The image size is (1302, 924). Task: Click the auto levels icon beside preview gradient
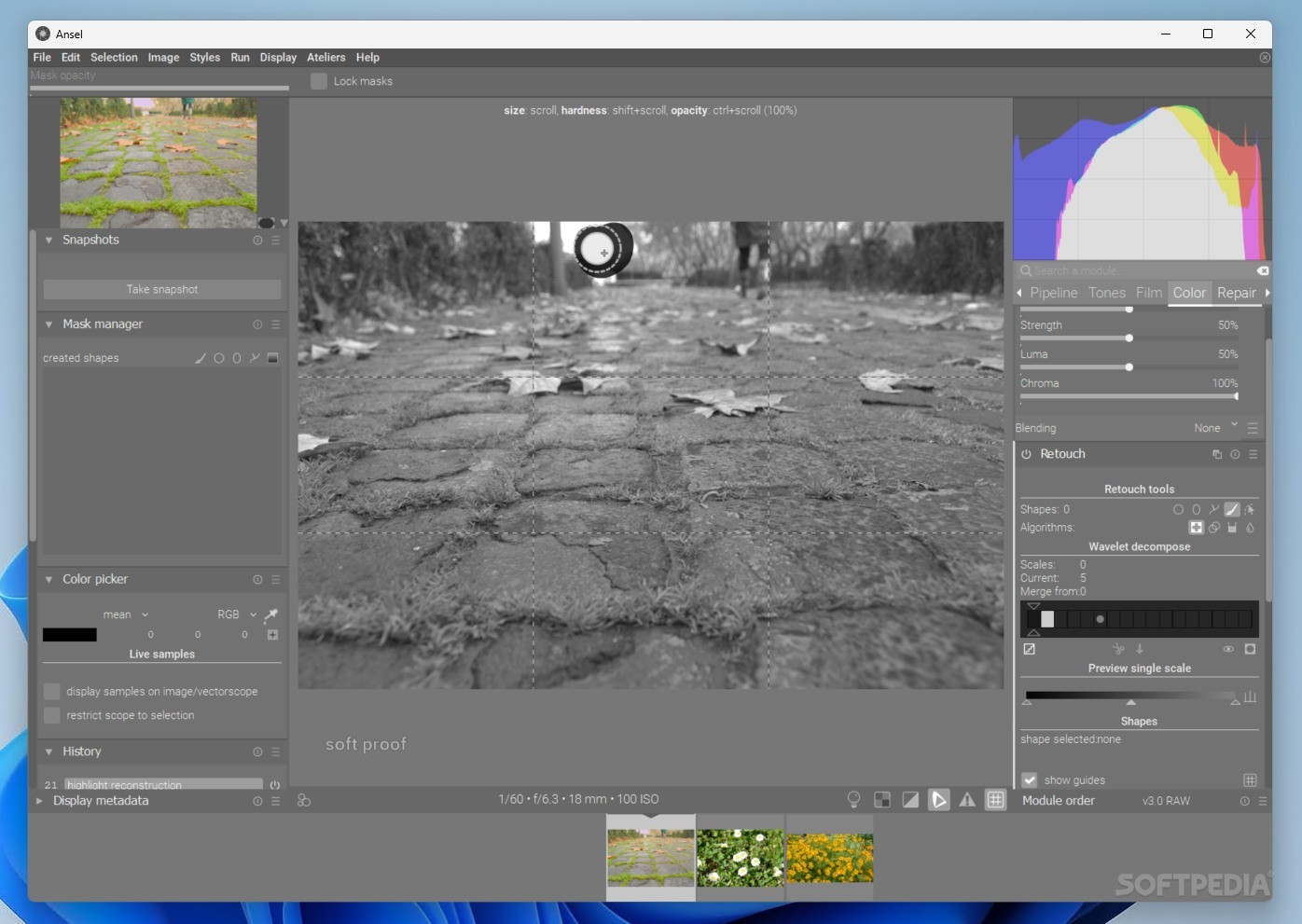pos(1250,697)
